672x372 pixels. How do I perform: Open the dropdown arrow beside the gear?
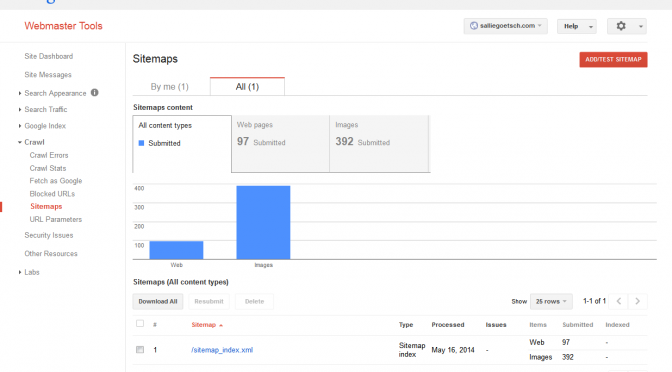coord(641,27)
